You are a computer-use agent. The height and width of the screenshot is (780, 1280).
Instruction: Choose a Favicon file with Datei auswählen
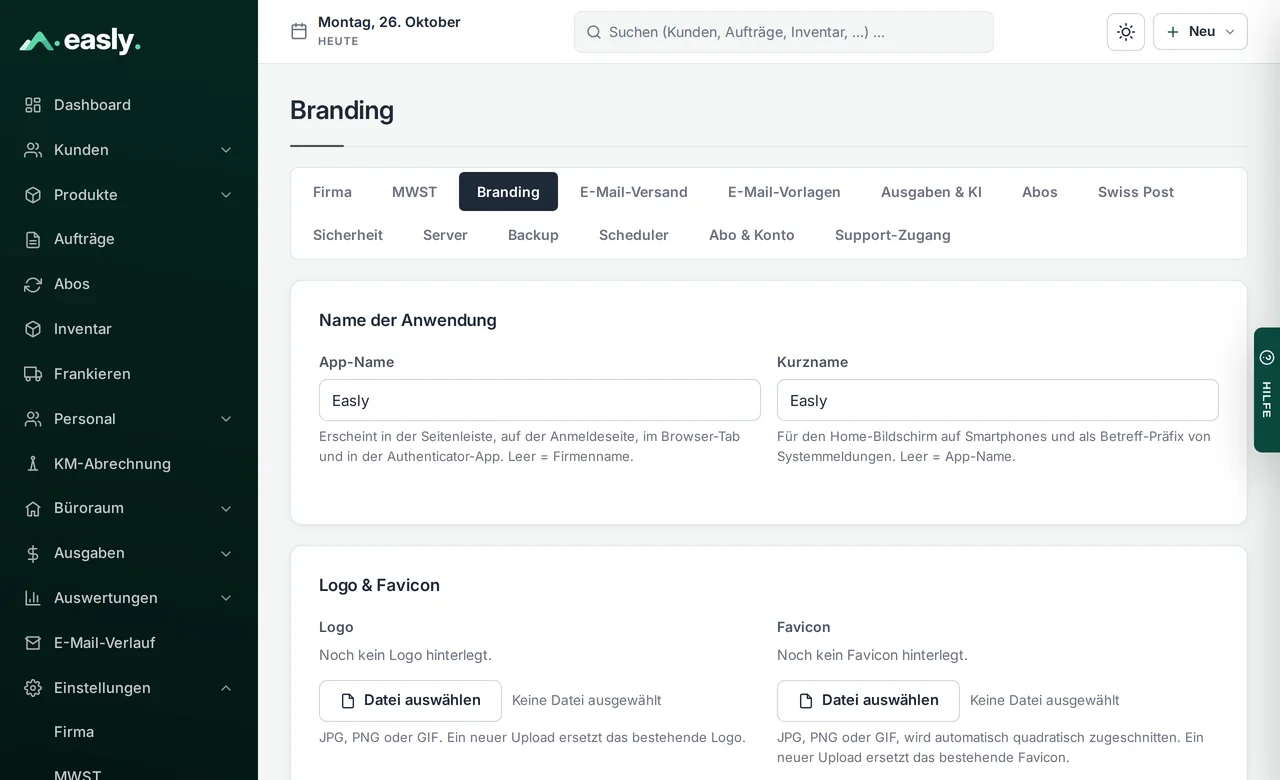pos(868,701)
